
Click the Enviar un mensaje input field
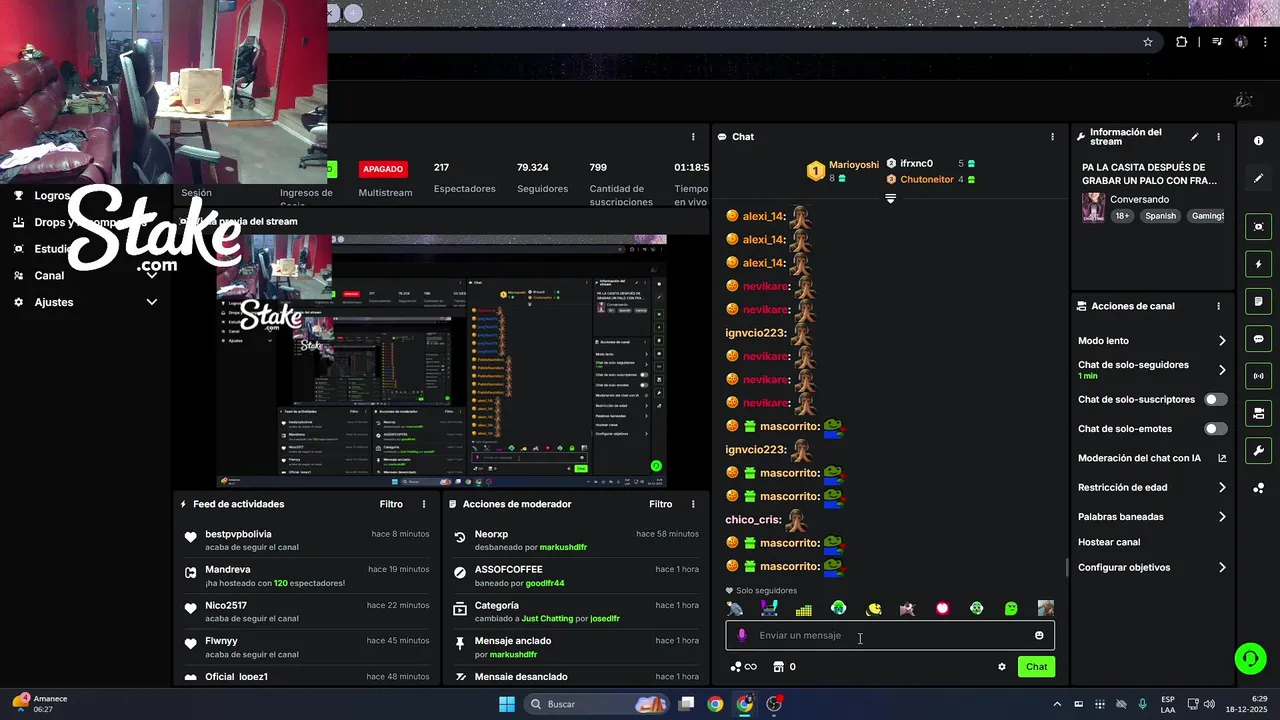[890, 635]
